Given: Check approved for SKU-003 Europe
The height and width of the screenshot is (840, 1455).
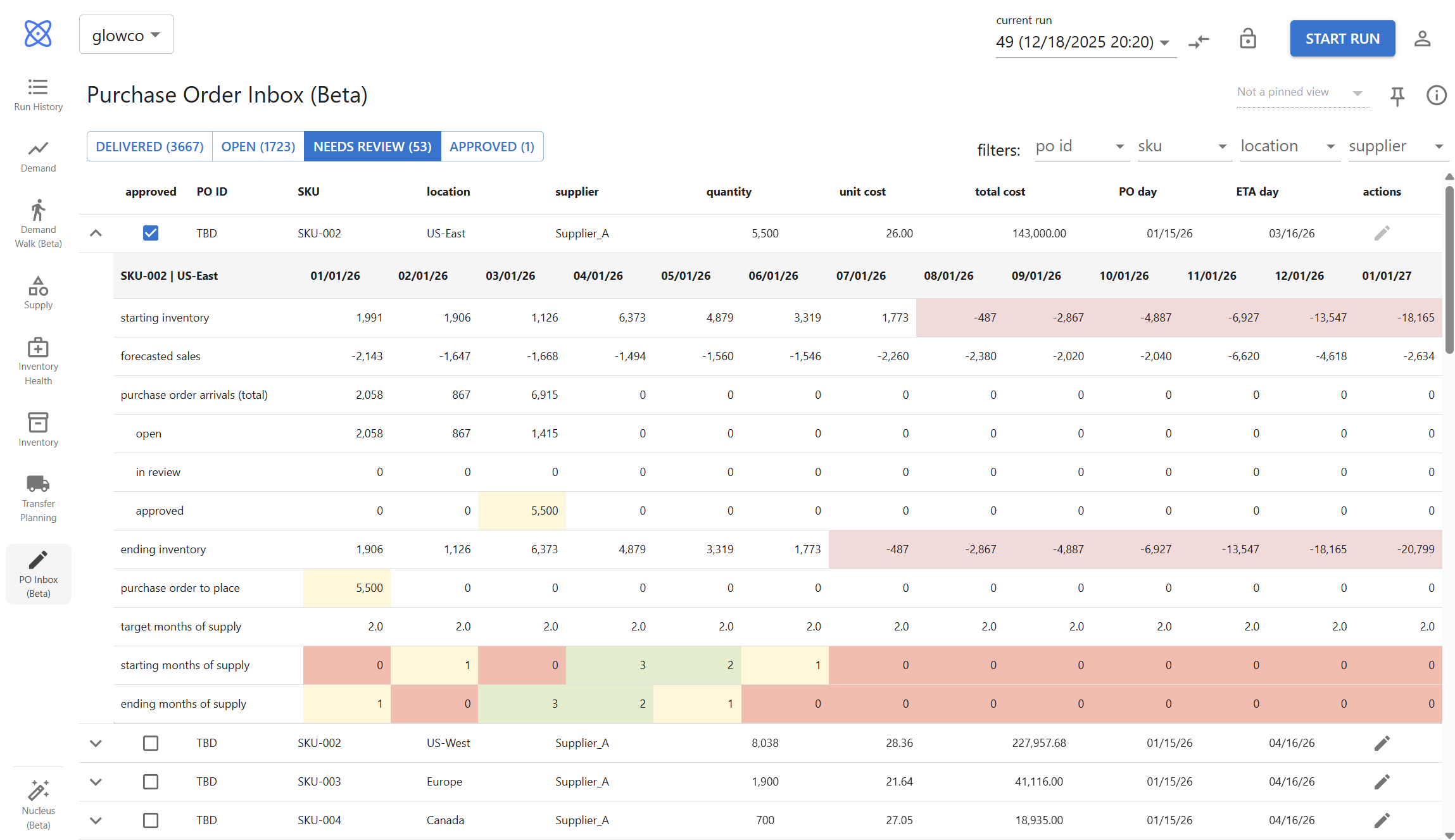Looking at the screenshot, I should click(151, 782).
